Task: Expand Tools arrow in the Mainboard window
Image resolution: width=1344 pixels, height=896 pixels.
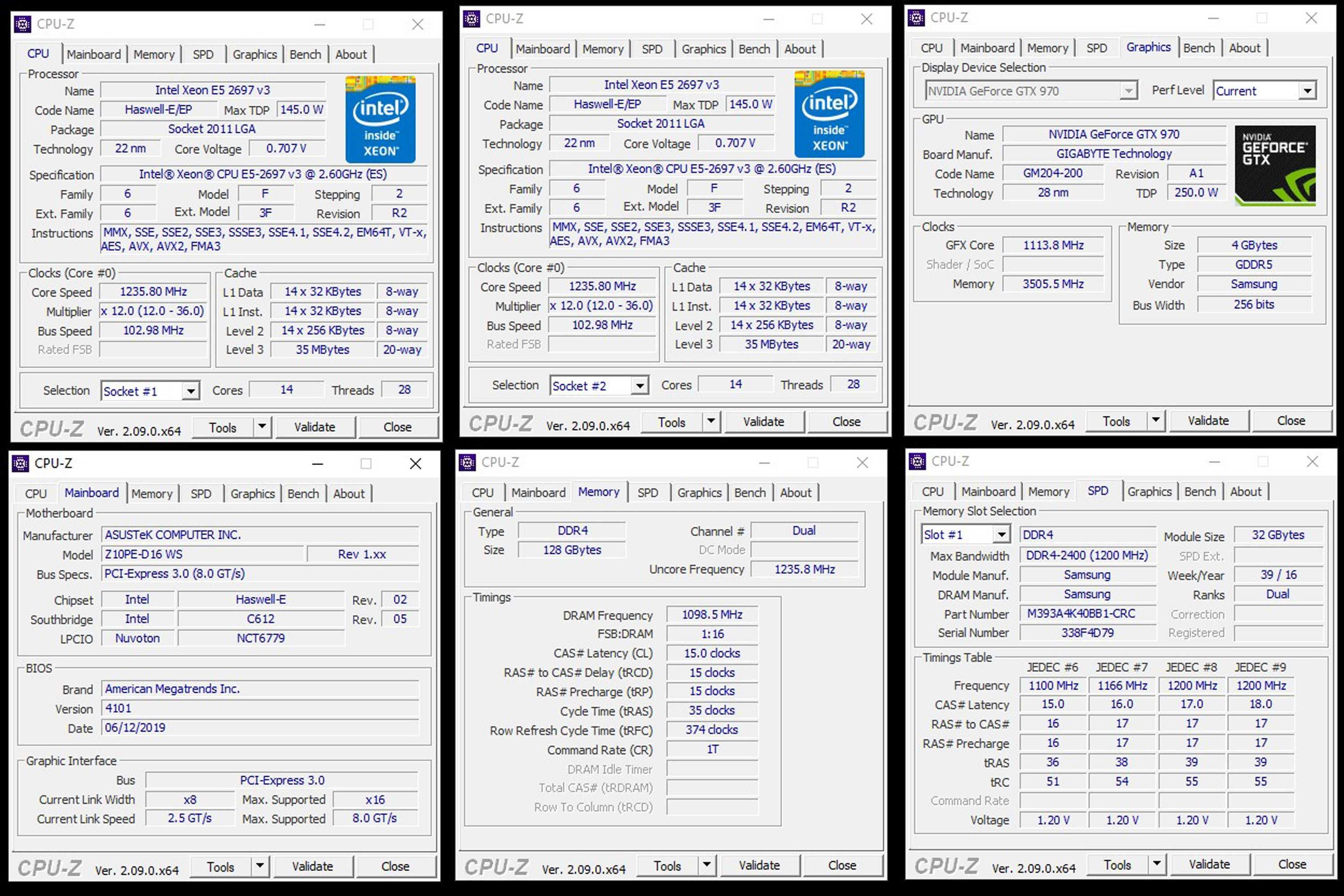Action: click(x=259, y=866)
